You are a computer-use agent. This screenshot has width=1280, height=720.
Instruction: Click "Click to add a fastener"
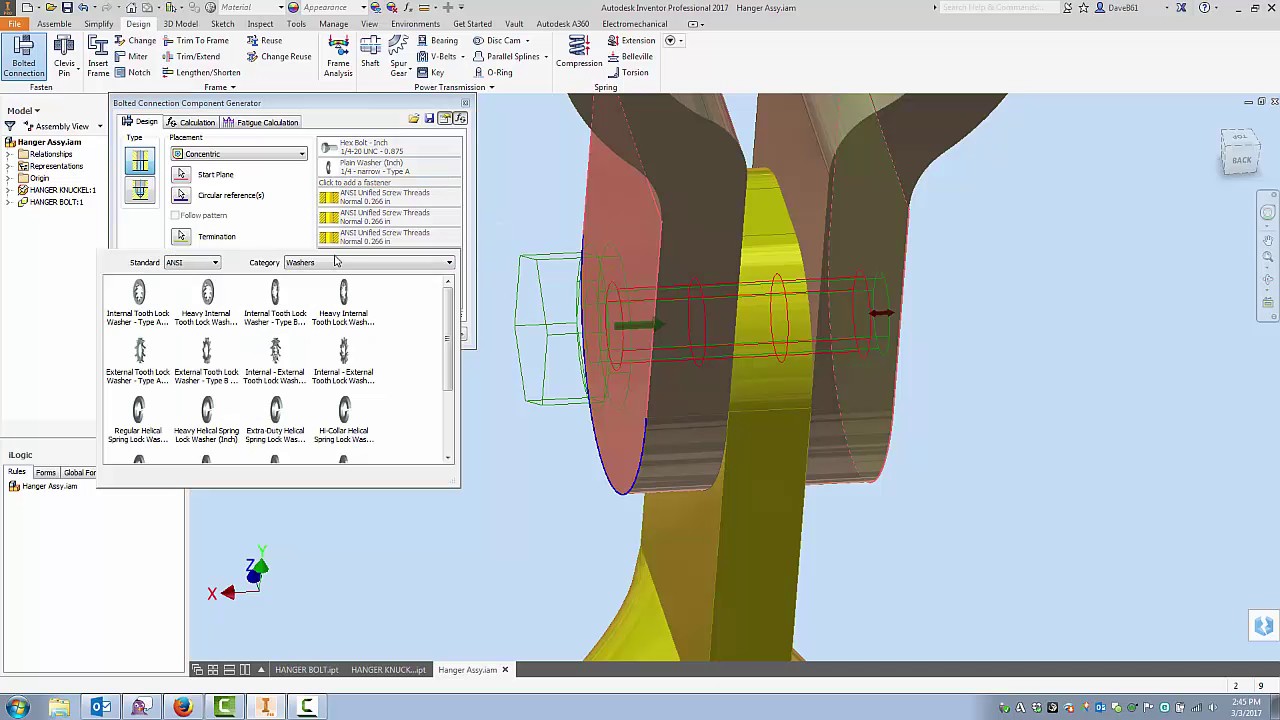click(354, 183)
